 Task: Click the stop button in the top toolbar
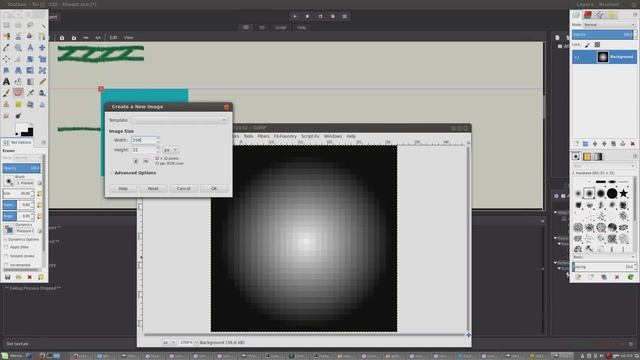[307, 16]
